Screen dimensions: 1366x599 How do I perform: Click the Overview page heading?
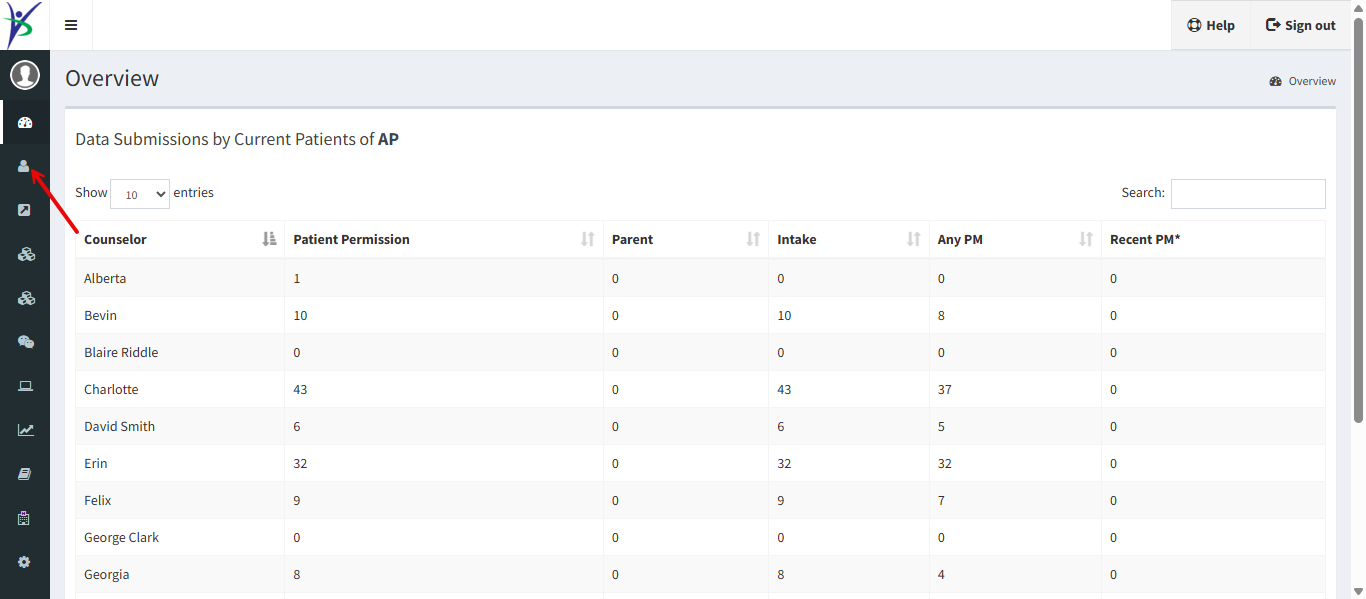112,78
